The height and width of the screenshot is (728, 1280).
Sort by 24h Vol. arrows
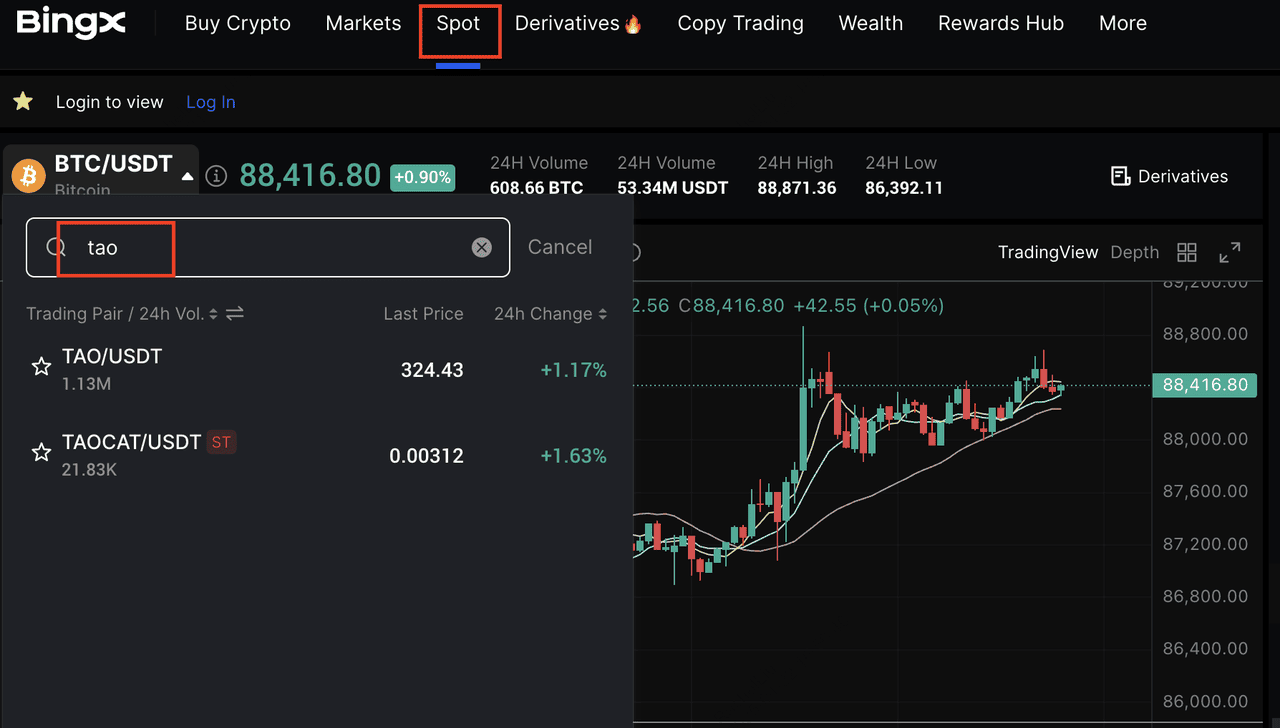pos(213,314)
